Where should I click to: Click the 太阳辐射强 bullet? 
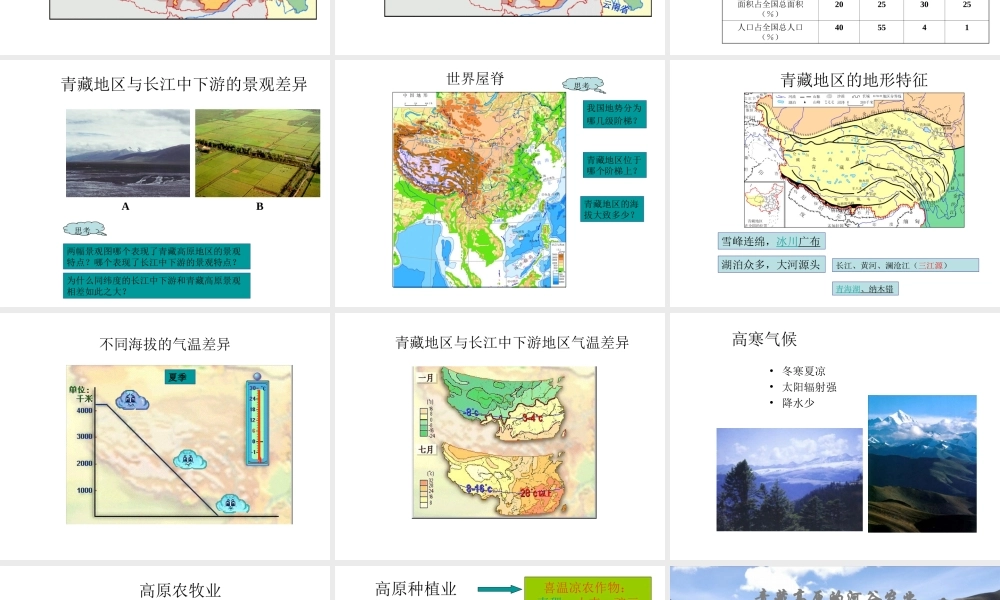(x=809, y=387)
